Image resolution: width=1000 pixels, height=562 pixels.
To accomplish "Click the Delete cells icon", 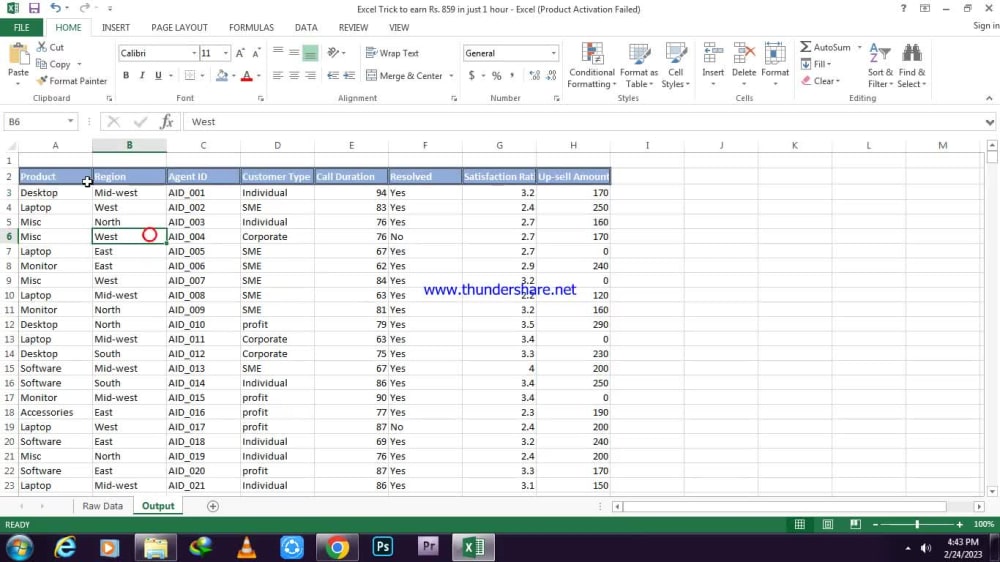I will click(x=744, y=54).
